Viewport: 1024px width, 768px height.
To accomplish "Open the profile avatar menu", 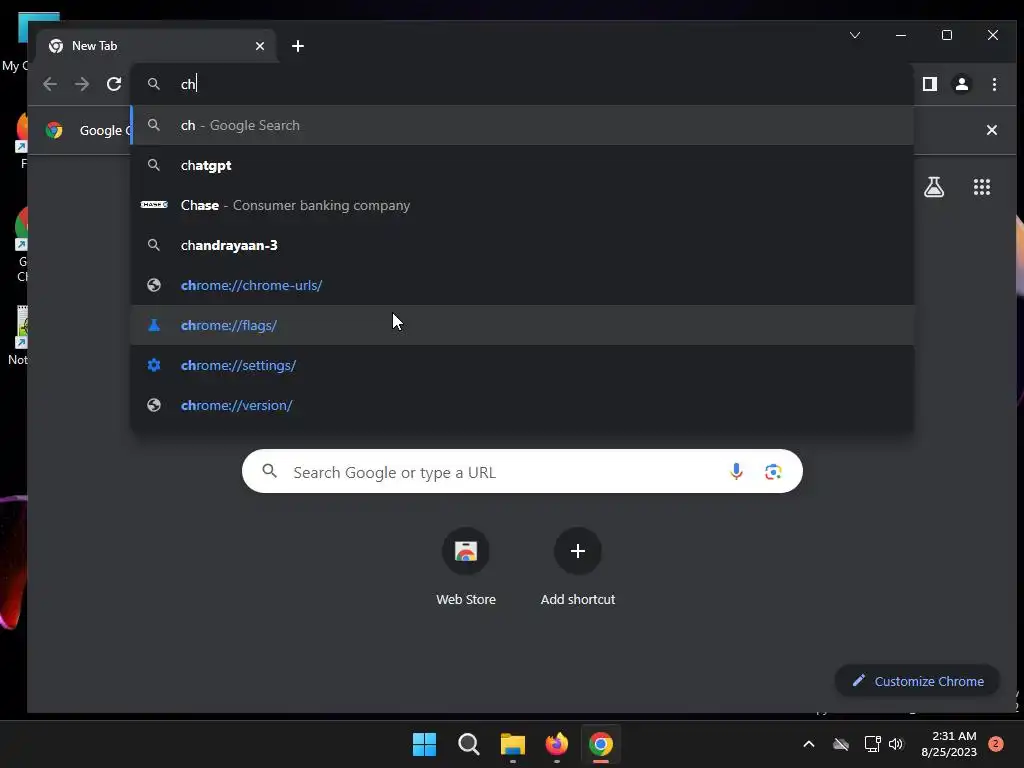I will (961, 84).
